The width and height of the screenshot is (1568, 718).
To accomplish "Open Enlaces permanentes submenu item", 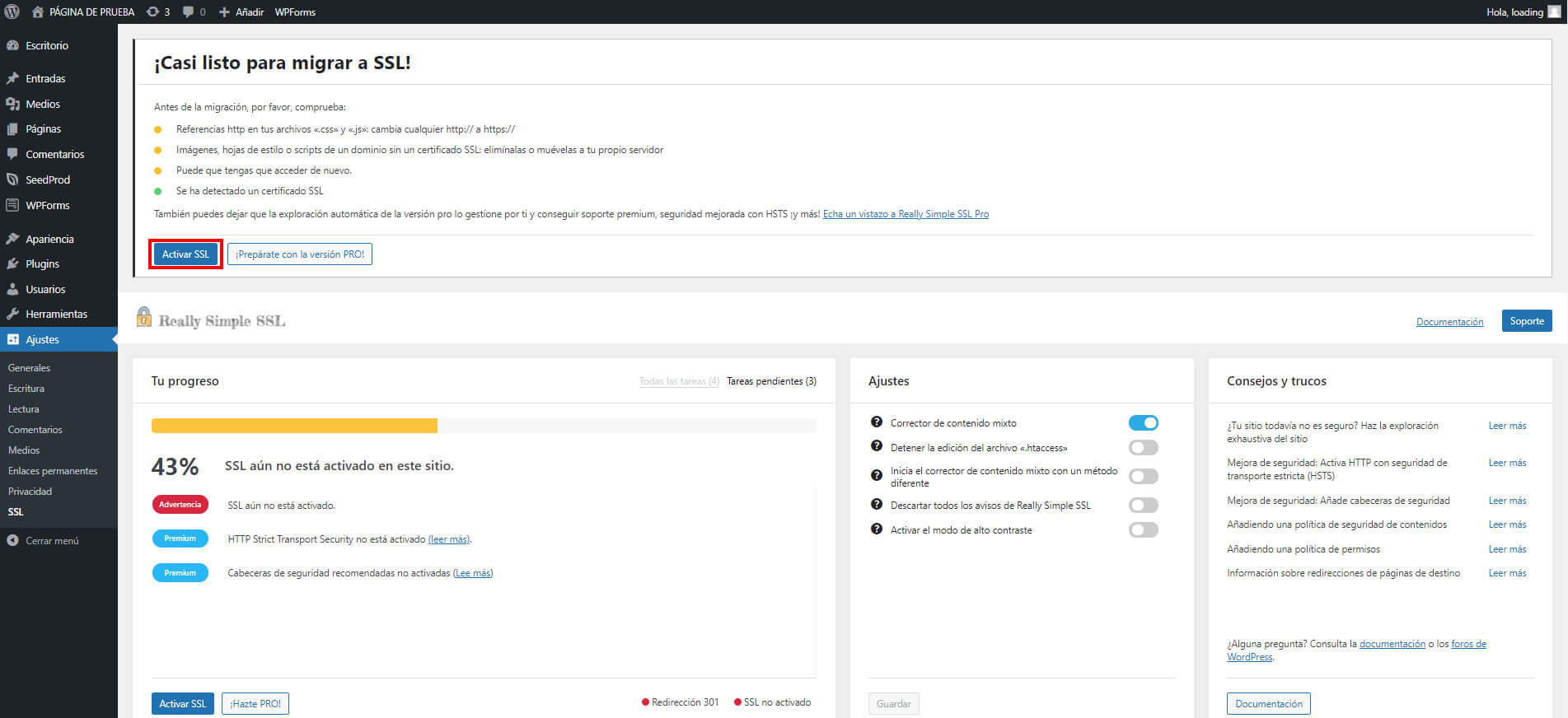I will (x=53, y=471).
